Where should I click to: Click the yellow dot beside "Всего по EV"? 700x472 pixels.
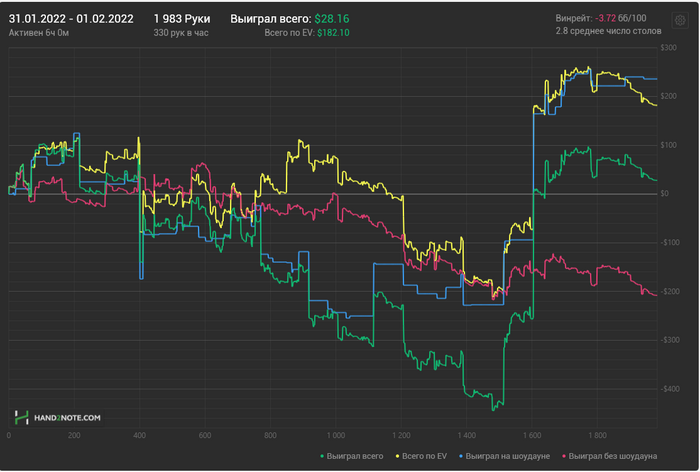[394, 455]
